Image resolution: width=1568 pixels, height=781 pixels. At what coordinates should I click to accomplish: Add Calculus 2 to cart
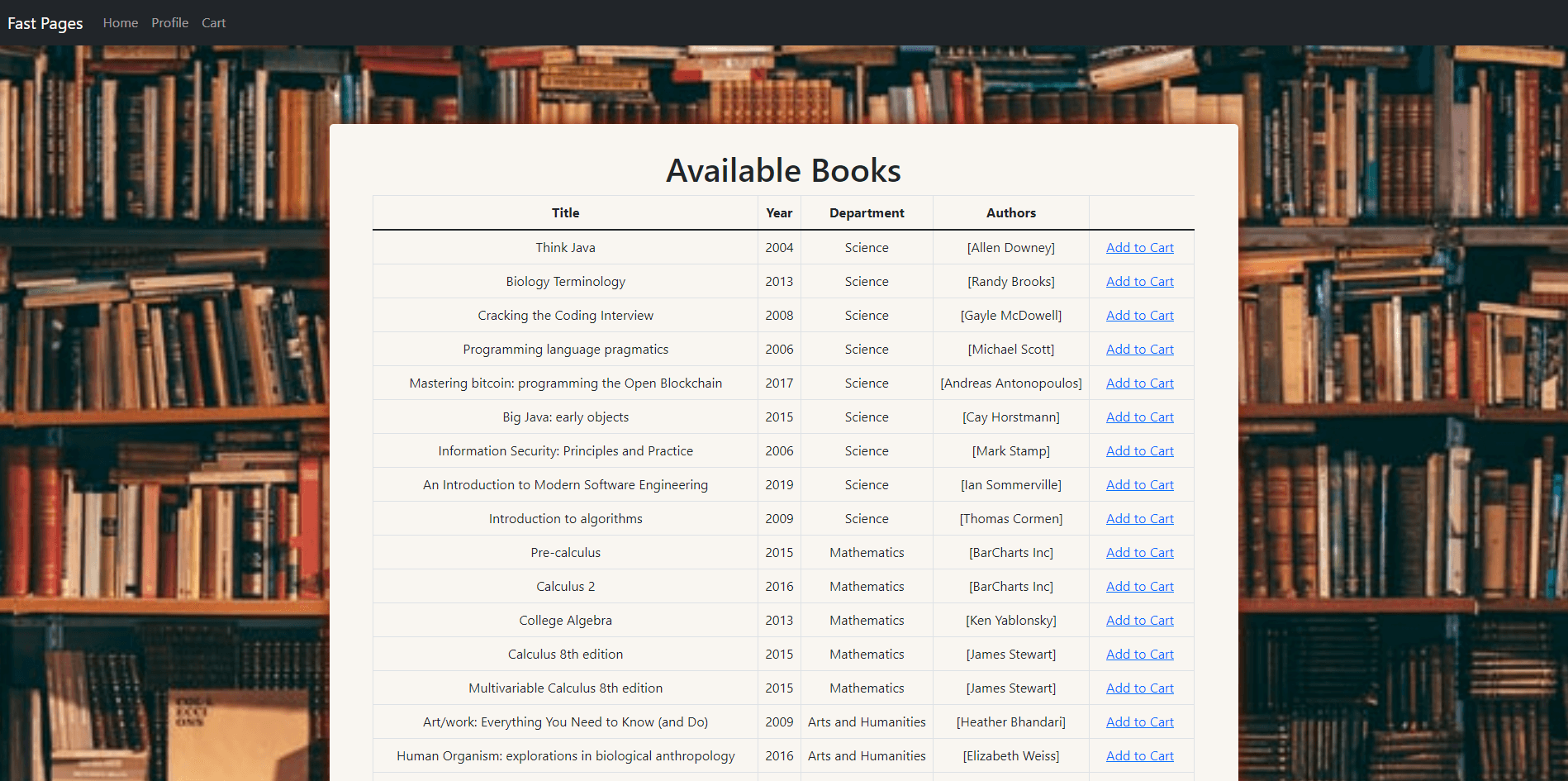tap(1139, 586)
